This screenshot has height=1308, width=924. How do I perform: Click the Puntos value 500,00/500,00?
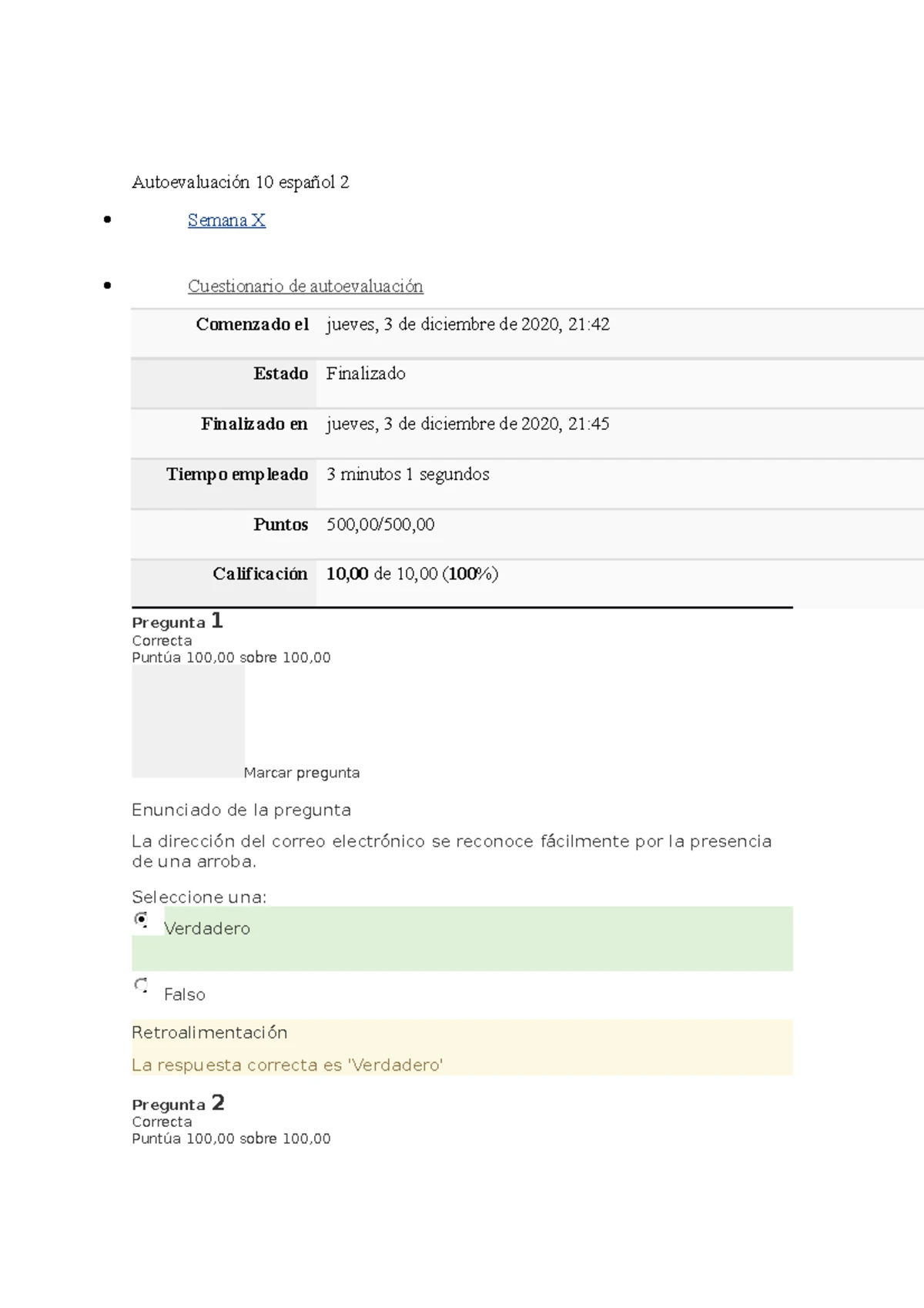(x=380, y=525)
